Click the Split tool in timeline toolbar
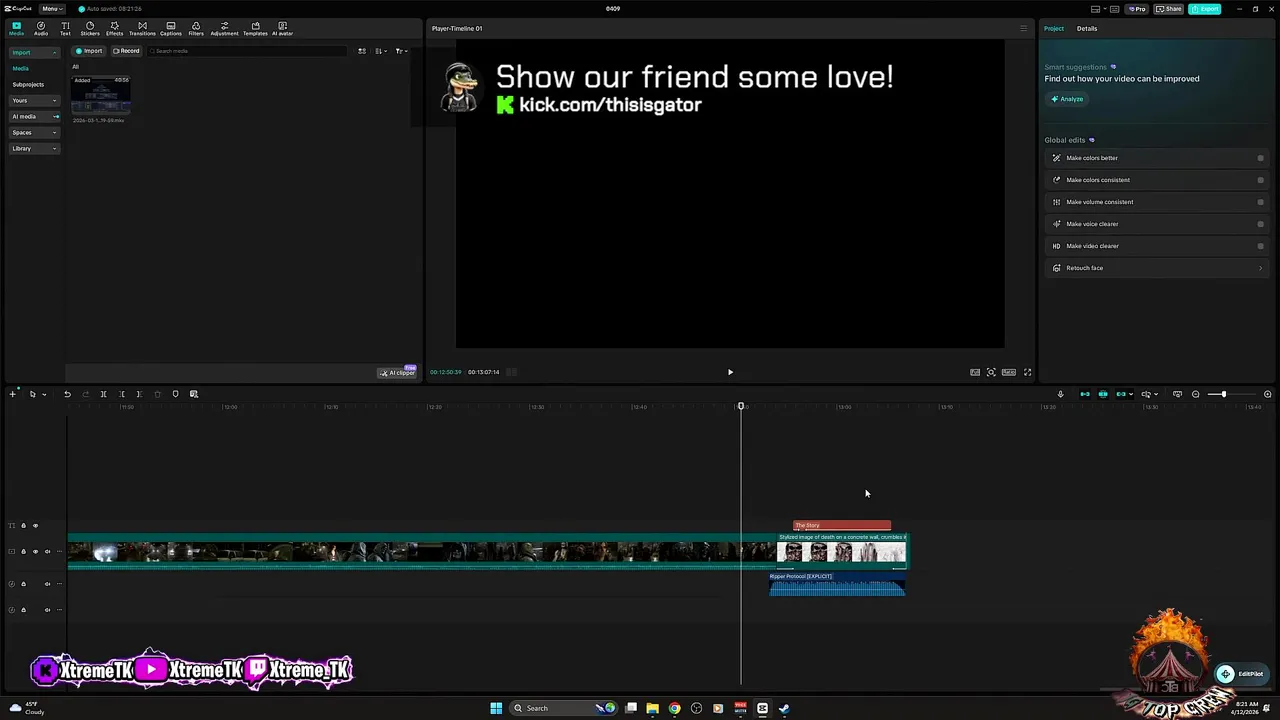 [103, 394]
